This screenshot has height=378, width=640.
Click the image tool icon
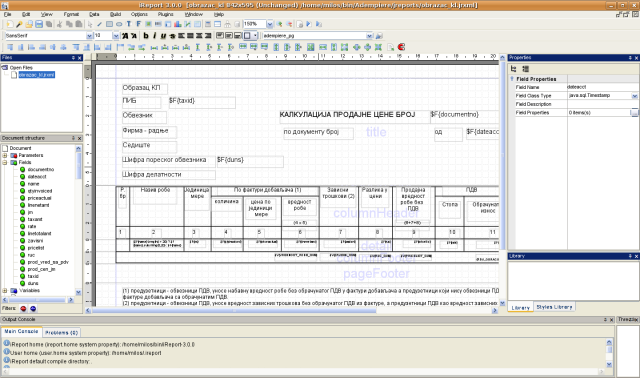point(148,24)
